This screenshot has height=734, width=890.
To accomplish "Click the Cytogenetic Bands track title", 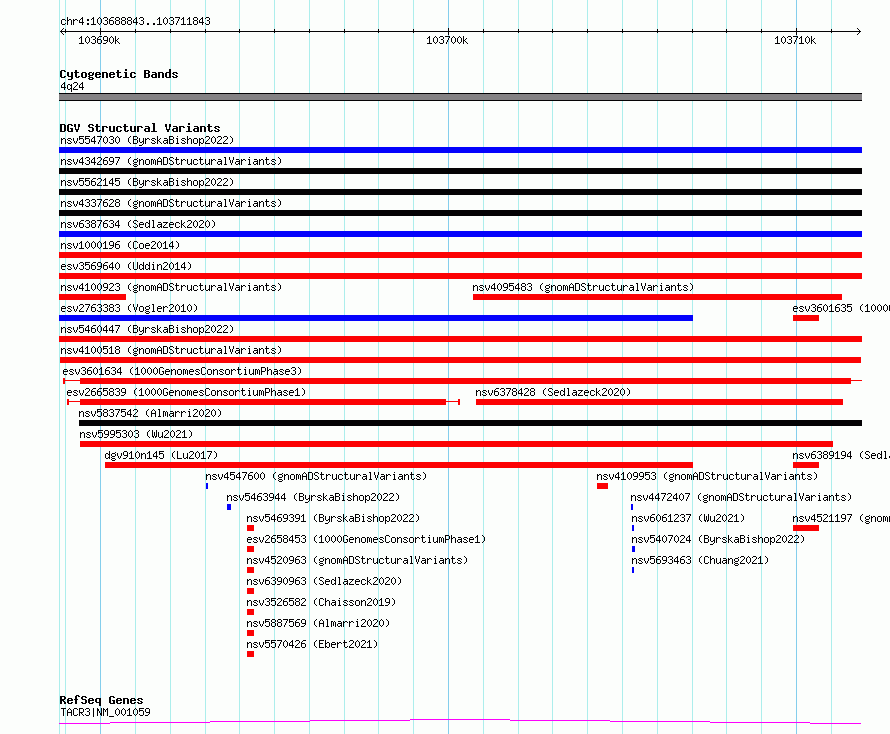I will (x=119, y=74).
